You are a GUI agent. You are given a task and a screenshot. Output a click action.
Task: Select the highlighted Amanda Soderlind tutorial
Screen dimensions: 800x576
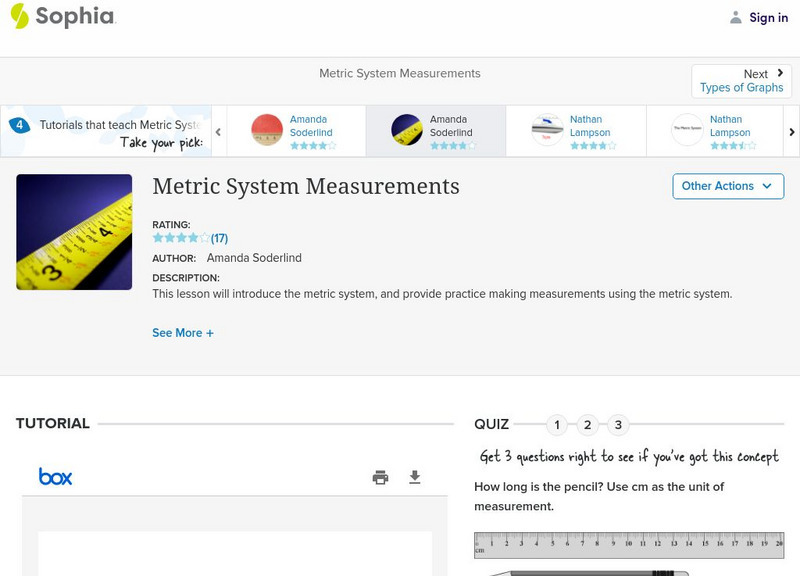coord(435,130)
